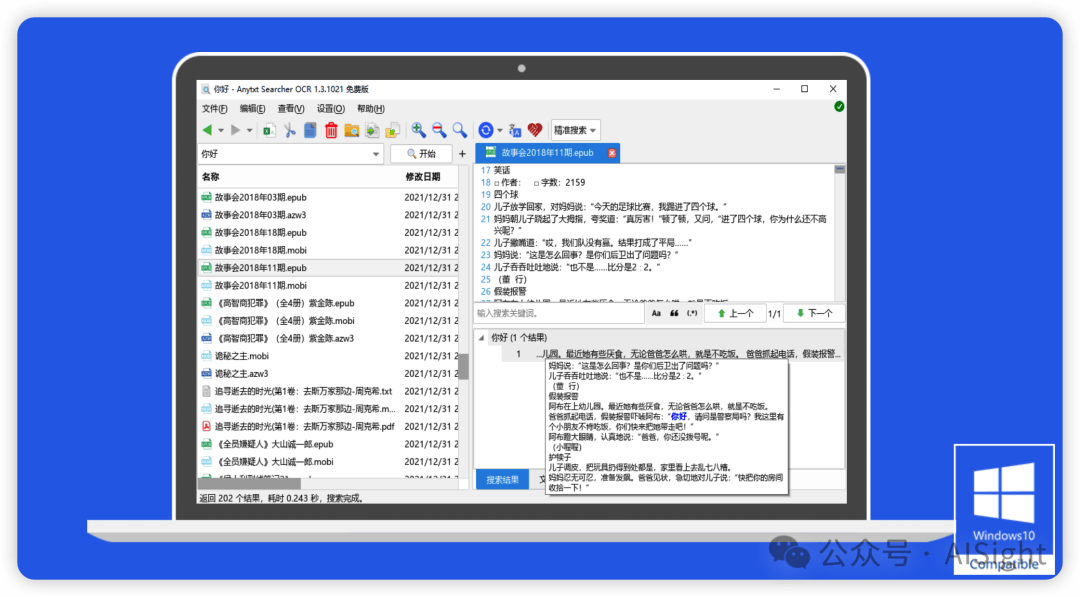The image size is (1080, 597).
Task: Click the 上一个 previous match button
Action: pos(735,313)
